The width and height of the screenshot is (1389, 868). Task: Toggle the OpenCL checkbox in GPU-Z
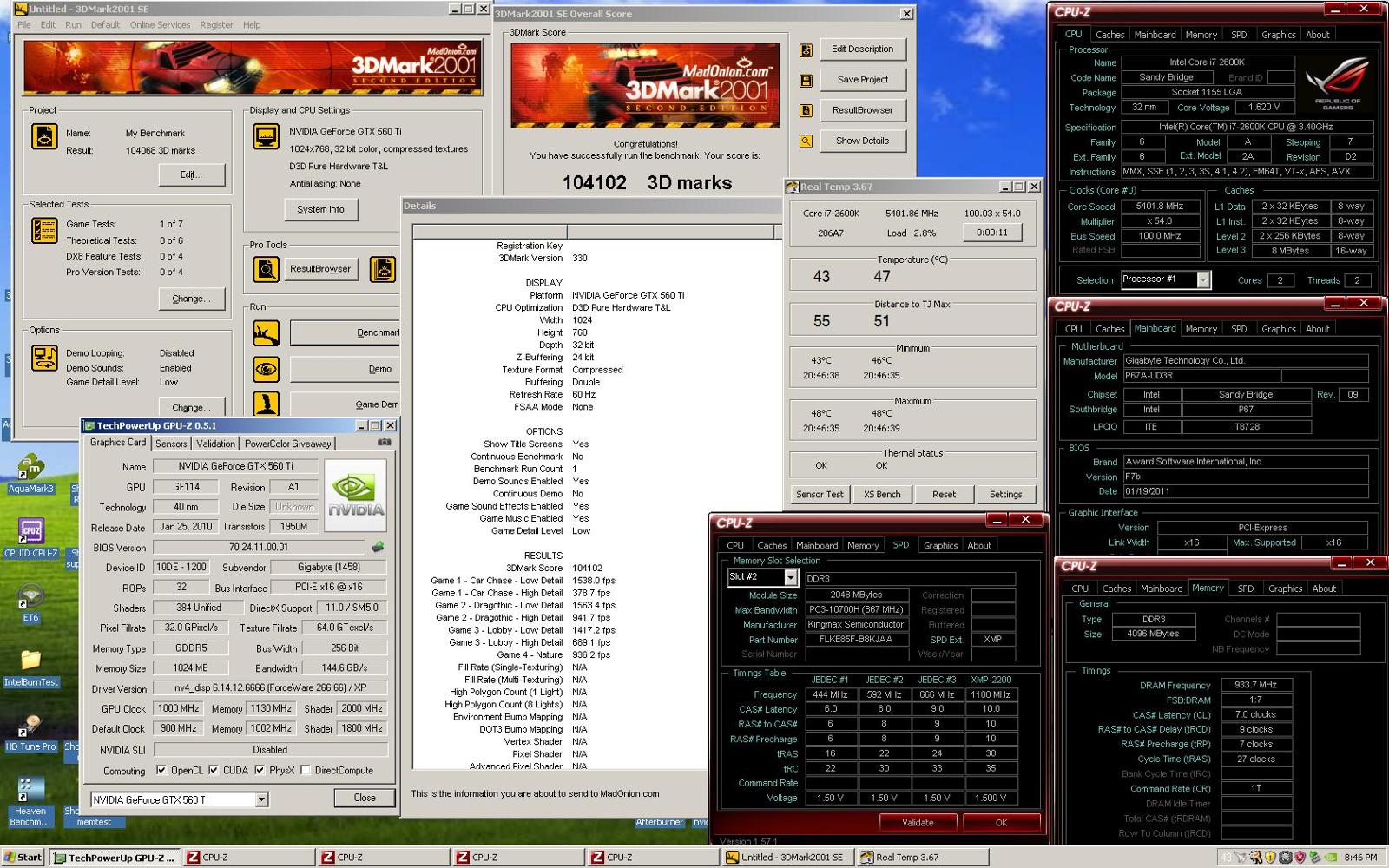coord(161,770)
